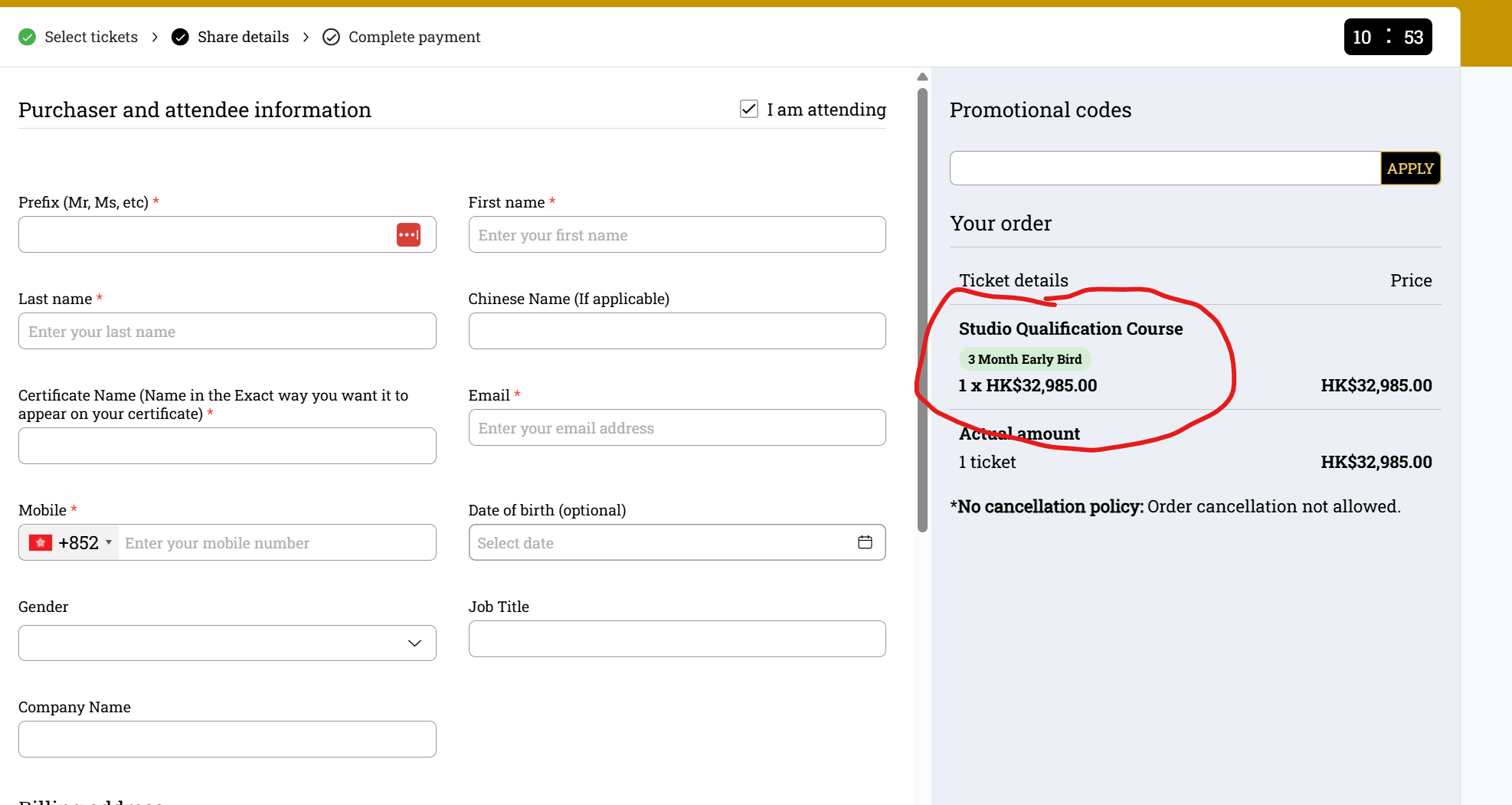The width and height of the screenshot is (1512, 805).
Task: Click the 3 Month Early Bird tag
Action: pos(1024,359)
